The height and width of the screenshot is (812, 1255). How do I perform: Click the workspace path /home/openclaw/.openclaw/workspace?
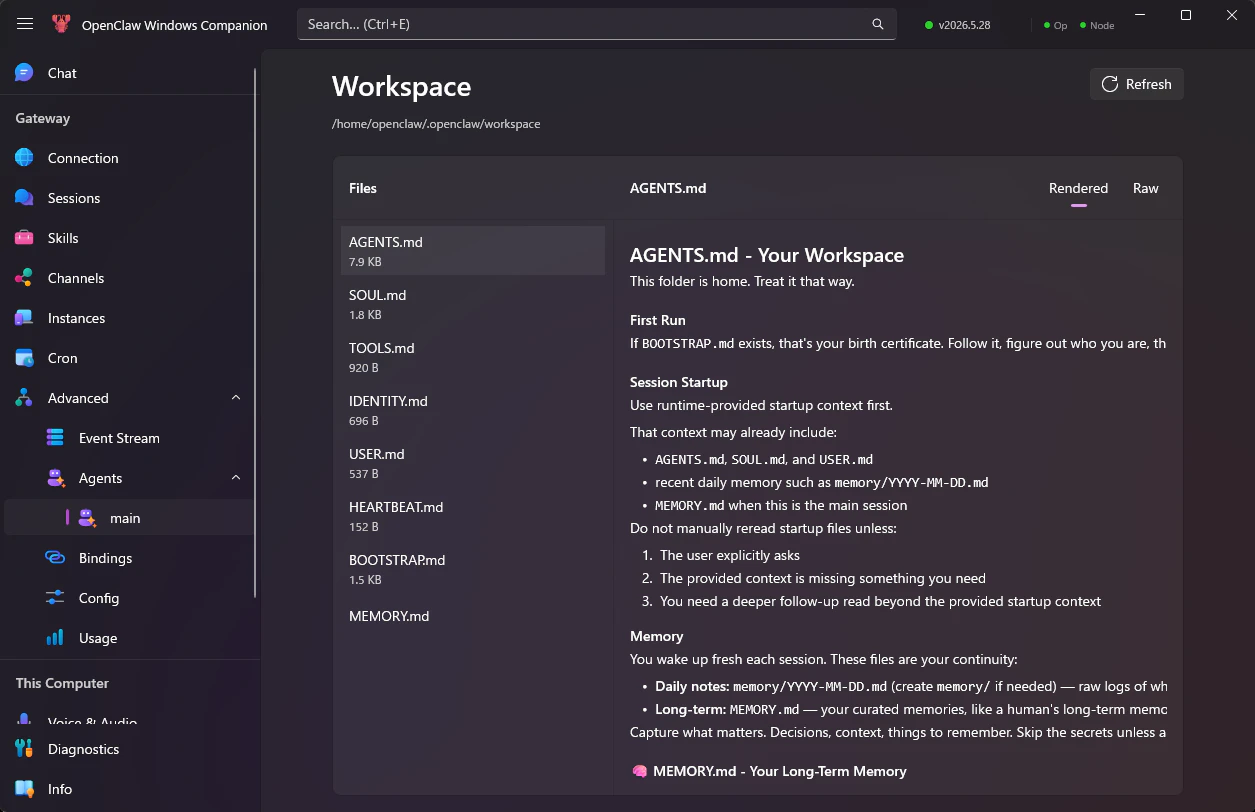point(436,124)
